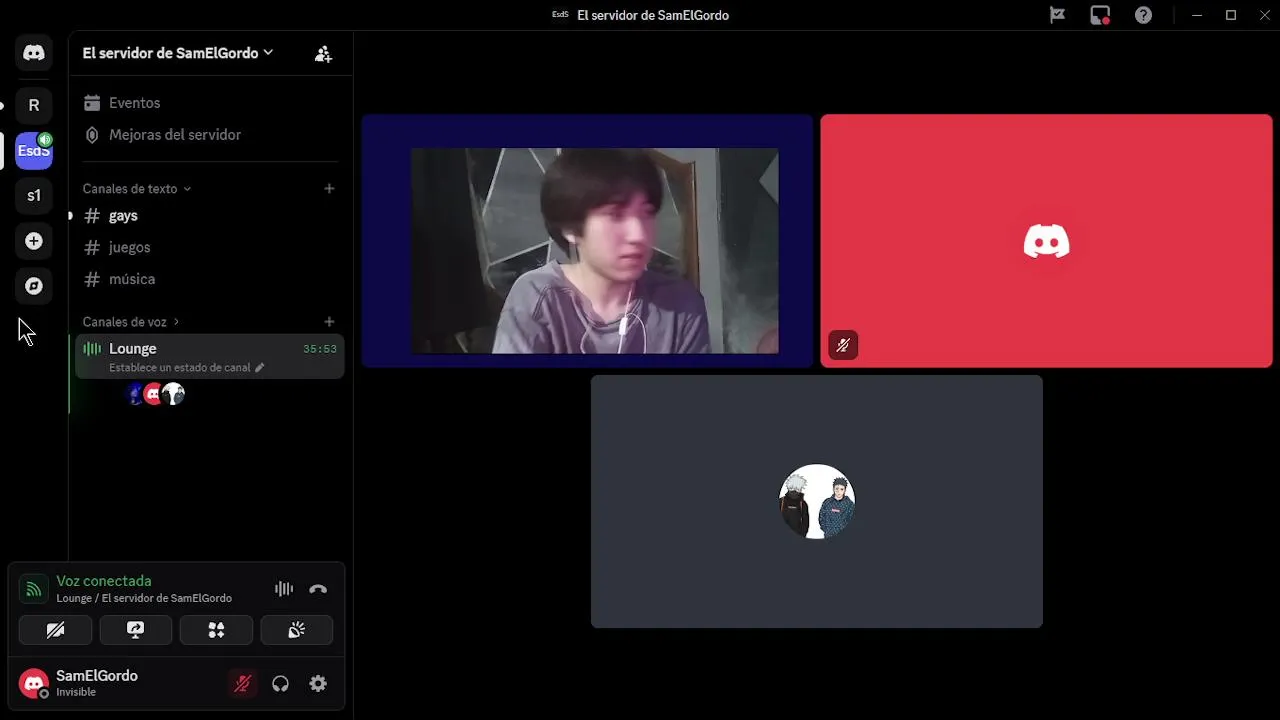Invite people to server icon
Image resolution: width=1280 pixels, height=720 pixels.
323,54
